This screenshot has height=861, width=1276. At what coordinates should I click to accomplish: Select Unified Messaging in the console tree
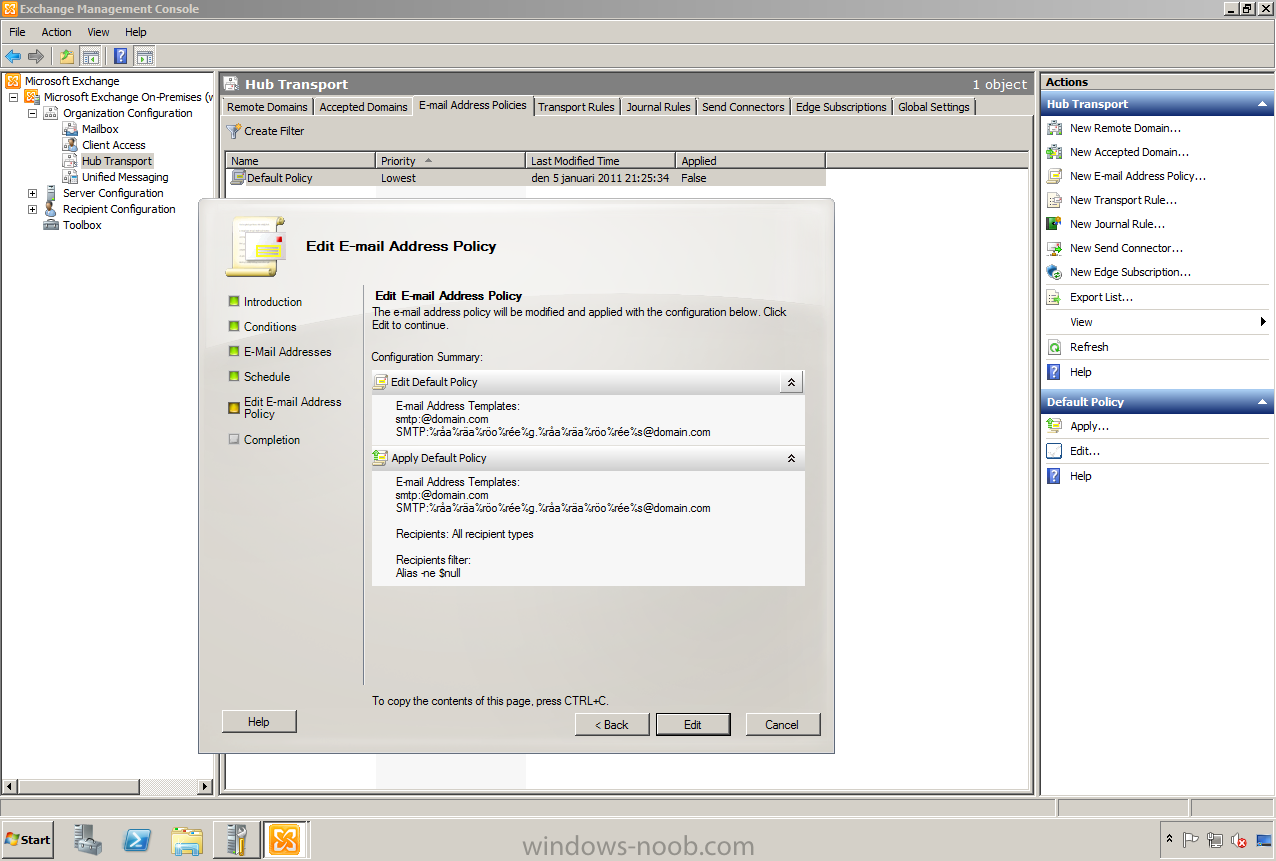pyautogui.click(x=125, y=177)
